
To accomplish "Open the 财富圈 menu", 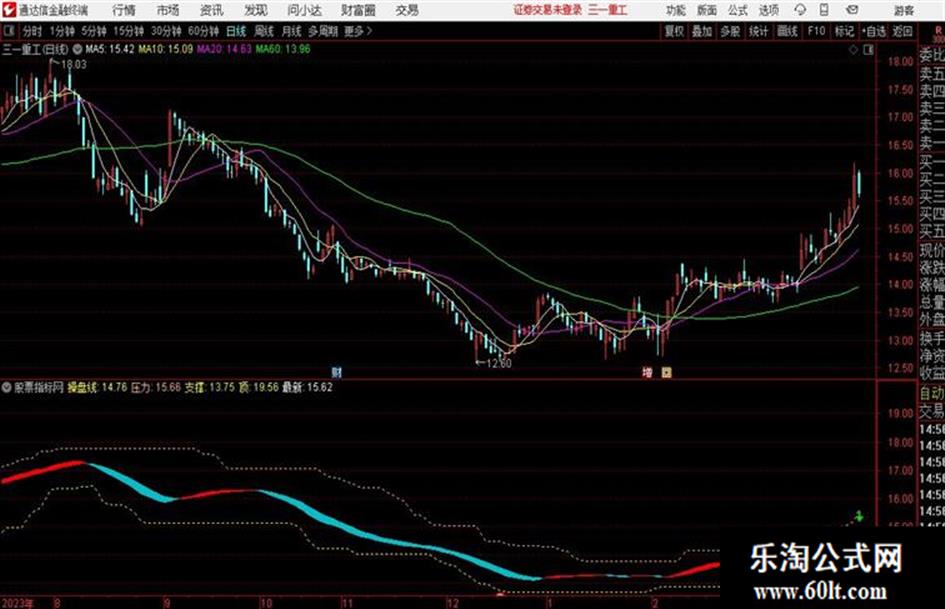I will 358,10.
